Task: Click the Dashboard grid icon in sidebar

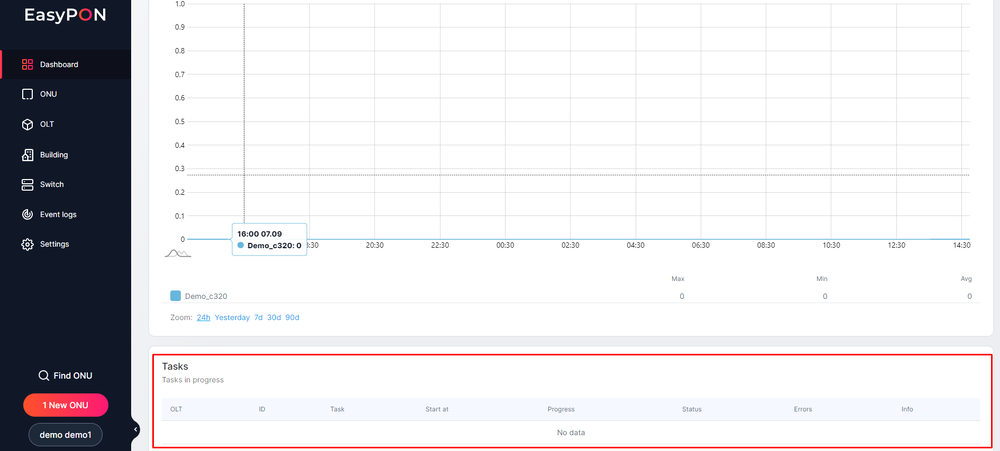Action: tap(28, 65)
